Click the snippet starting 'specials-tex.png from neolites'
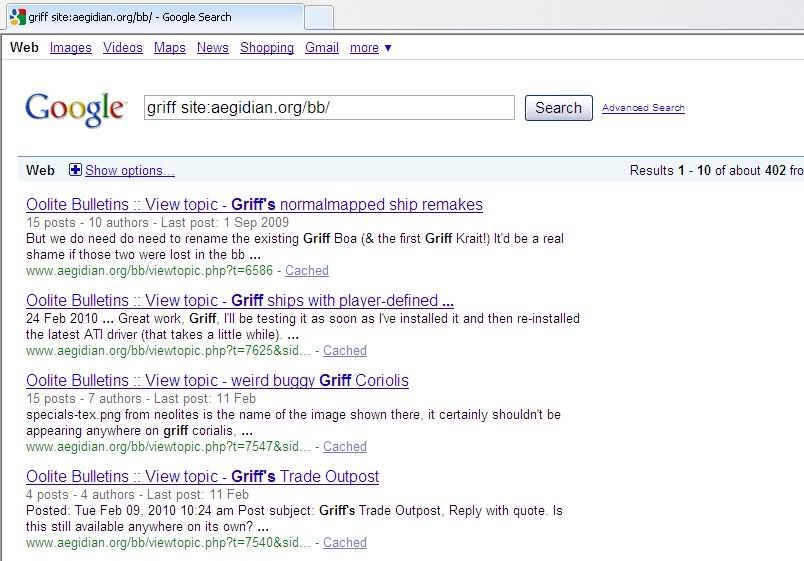 [293, 423]
